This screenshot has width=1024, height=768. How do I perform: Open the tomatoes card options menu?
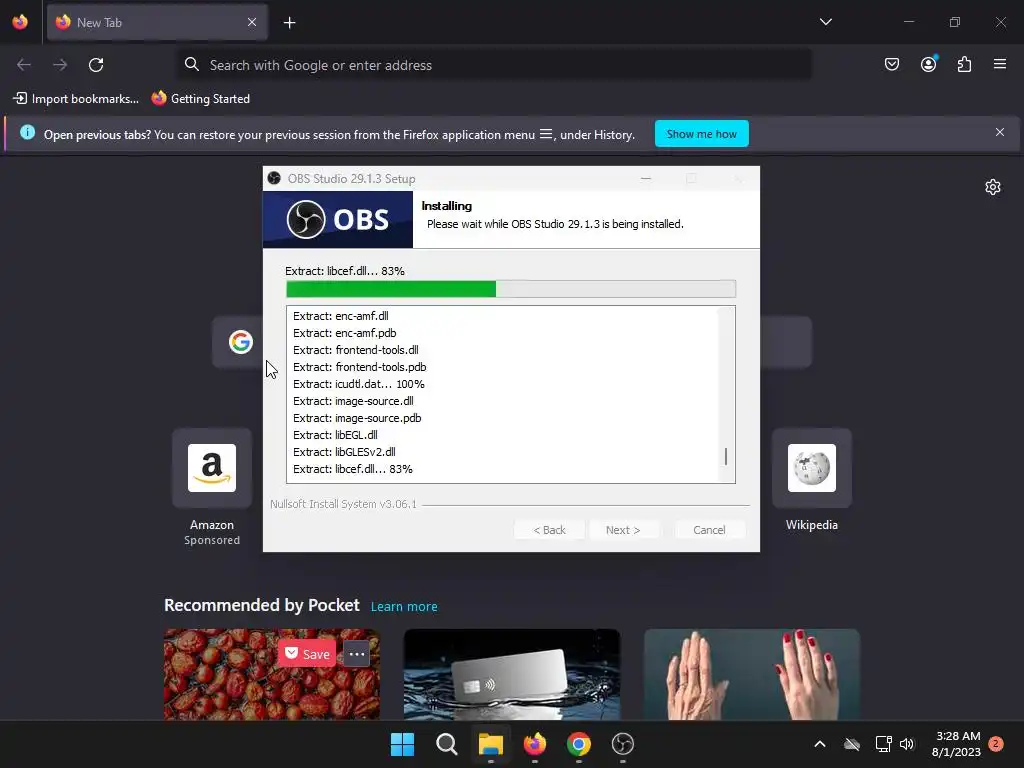tap(357, 654)
